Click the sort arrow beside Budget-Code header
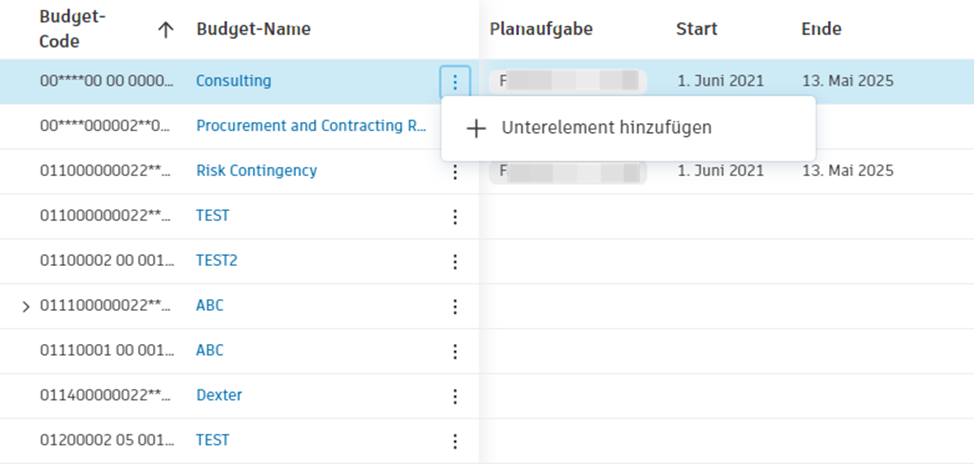Viewport: 974px width, 464px height. (166, 30)
